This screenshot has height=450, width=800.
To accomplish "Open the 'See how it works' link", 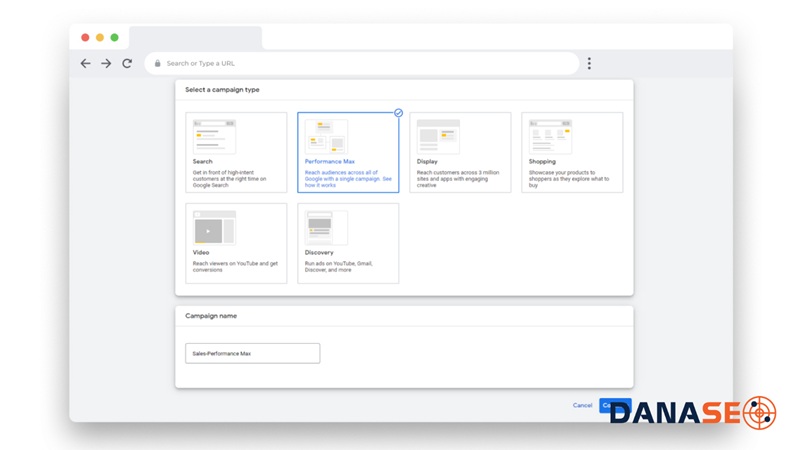I will point(348,182).
